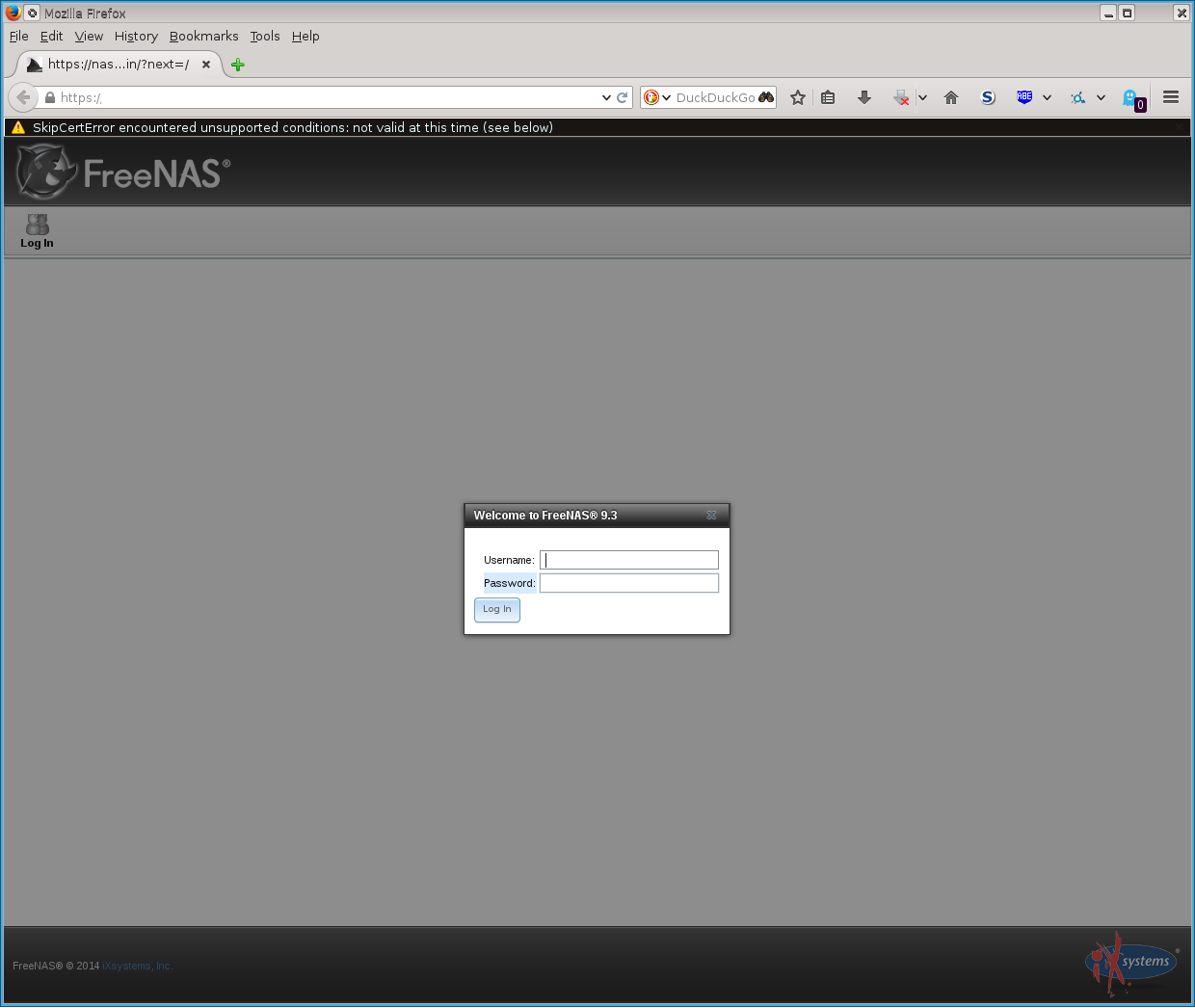Maximize the Firefox window

[x=1127, y=13]
